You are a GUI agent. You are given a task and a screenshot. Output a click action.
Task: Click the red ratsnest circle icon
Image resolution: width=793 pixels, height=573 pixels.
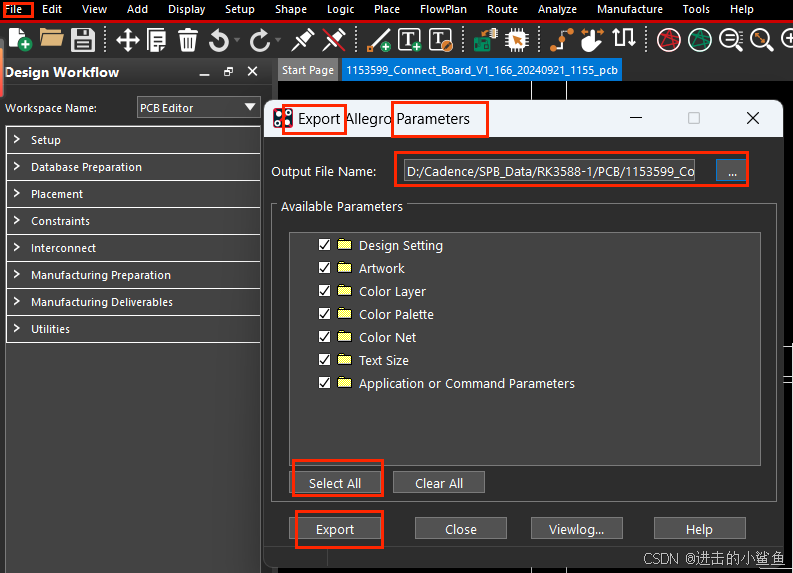click(x=669, y=40)
